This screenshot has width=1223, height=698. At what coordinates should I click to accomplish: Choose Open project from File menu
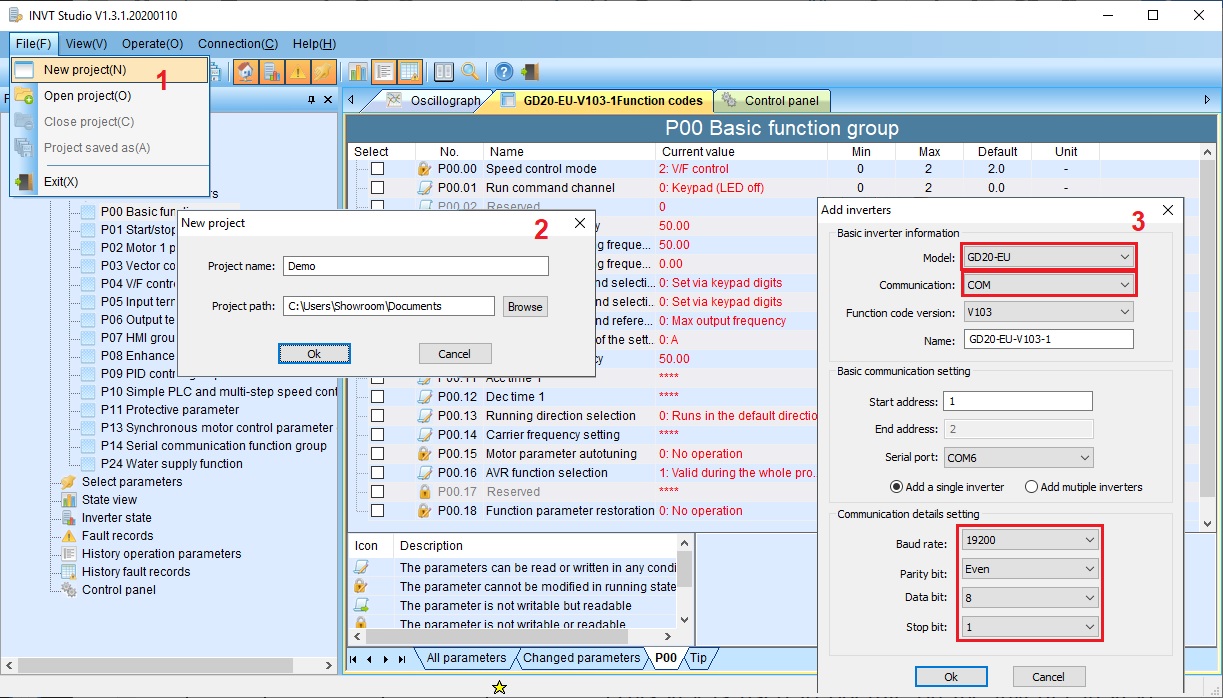(110, 96)
